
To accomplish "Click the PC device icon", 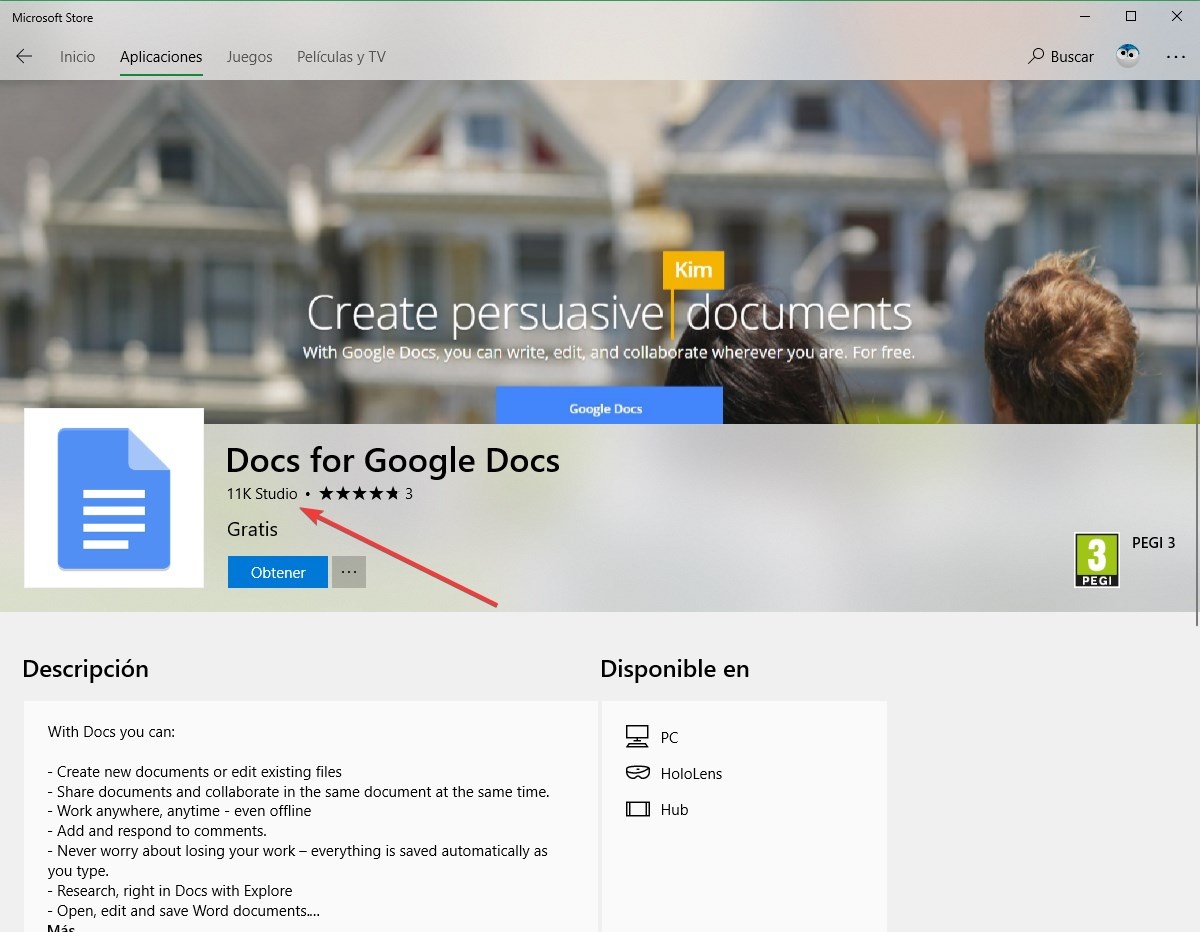I will click(x=637, y=737).
